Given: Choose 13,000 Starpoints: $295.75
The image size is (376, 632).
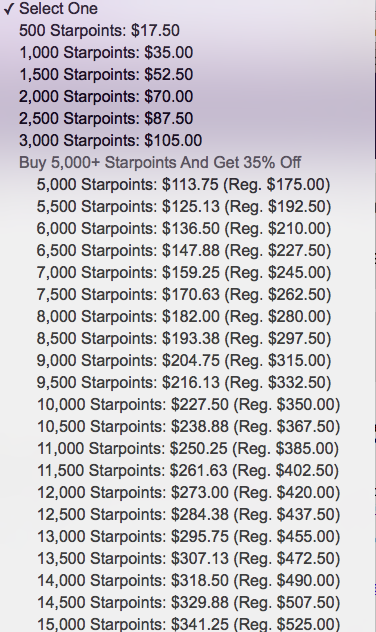Looking at the screenshot, I should [187, 536].
